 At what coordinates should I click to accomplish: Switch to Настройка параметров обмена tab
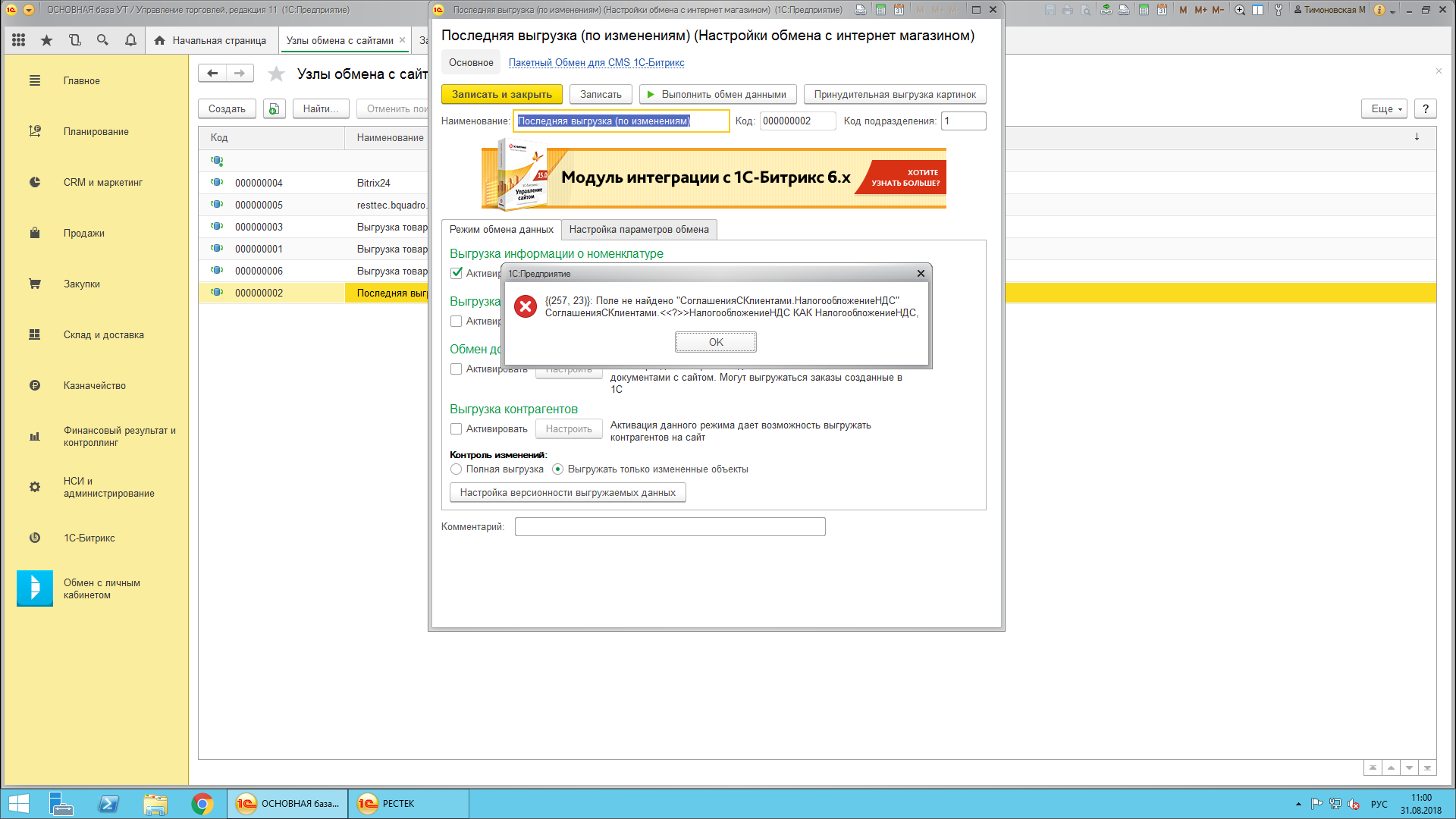(639, 230)
